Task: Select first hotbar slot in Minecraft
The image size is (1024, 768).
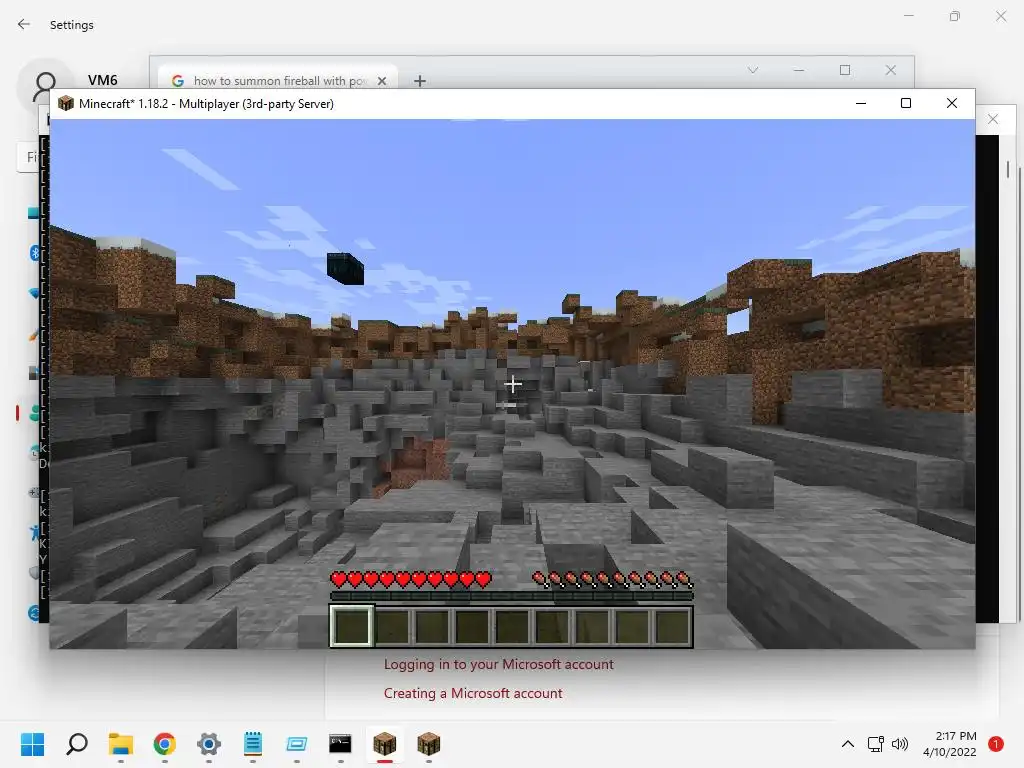Action: 352,626
